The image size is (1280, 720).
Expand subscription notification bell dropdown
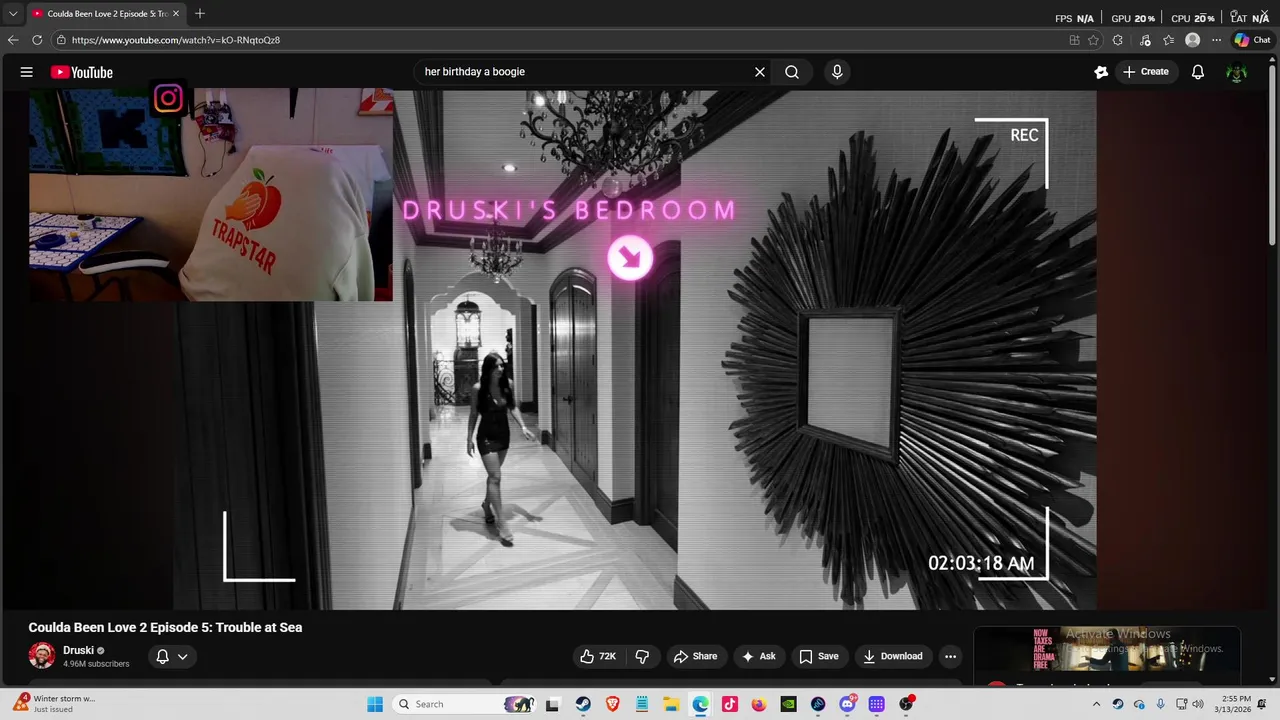172,656
